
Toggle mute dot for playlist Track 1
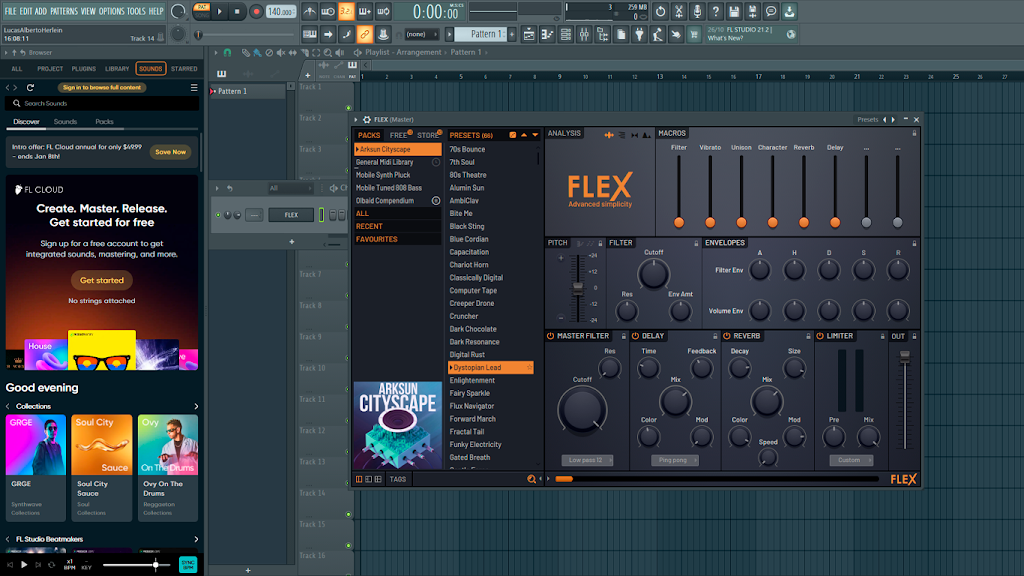coord(348,108)
